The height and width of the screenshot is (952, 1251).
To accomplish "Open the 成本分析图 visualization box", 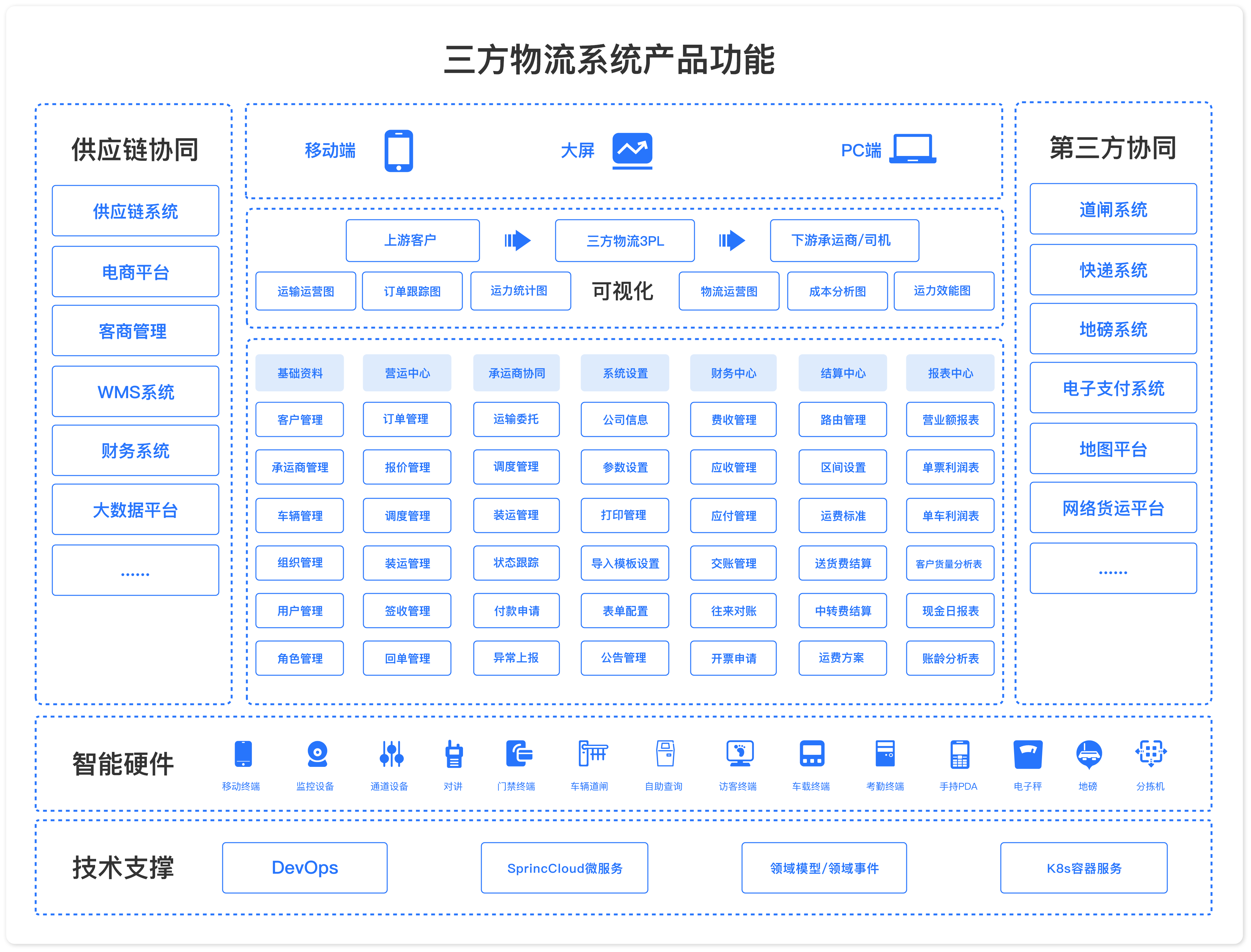I will click(x=837, y=291).
